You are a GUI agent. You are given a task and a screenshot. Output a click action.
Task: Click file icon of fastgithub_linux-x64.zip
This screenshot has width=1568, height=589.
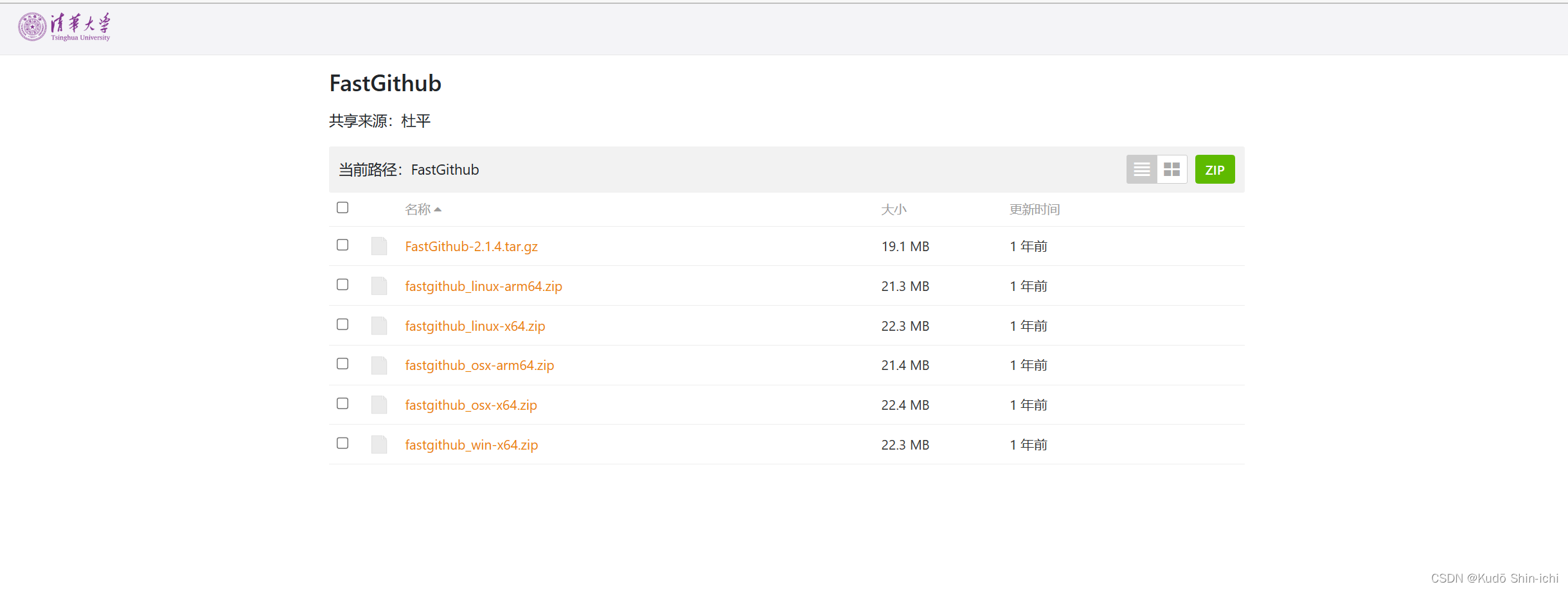[x=379, y=326]
